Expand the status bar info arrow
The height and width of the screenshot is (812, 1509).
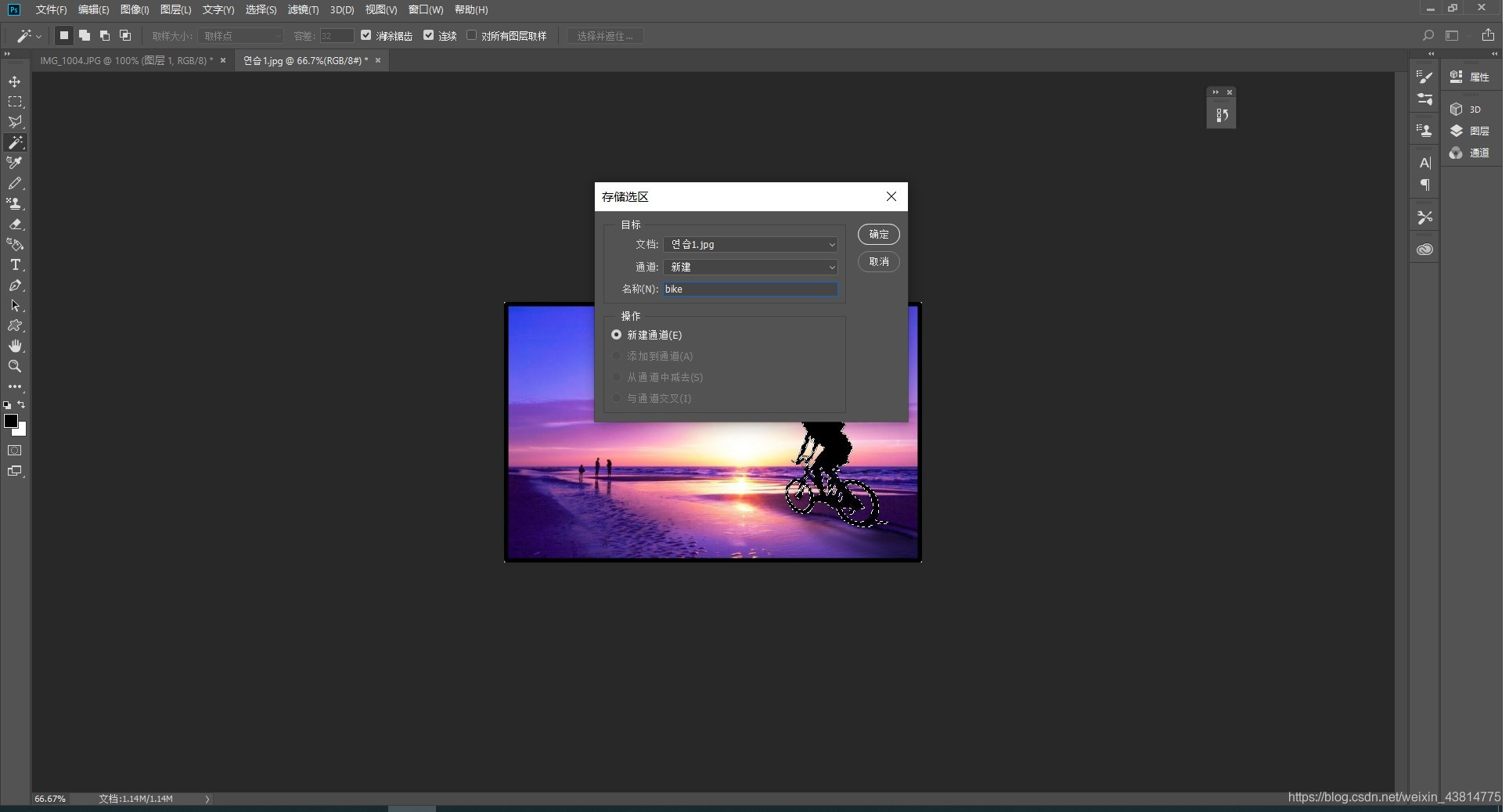coord(207,799)
